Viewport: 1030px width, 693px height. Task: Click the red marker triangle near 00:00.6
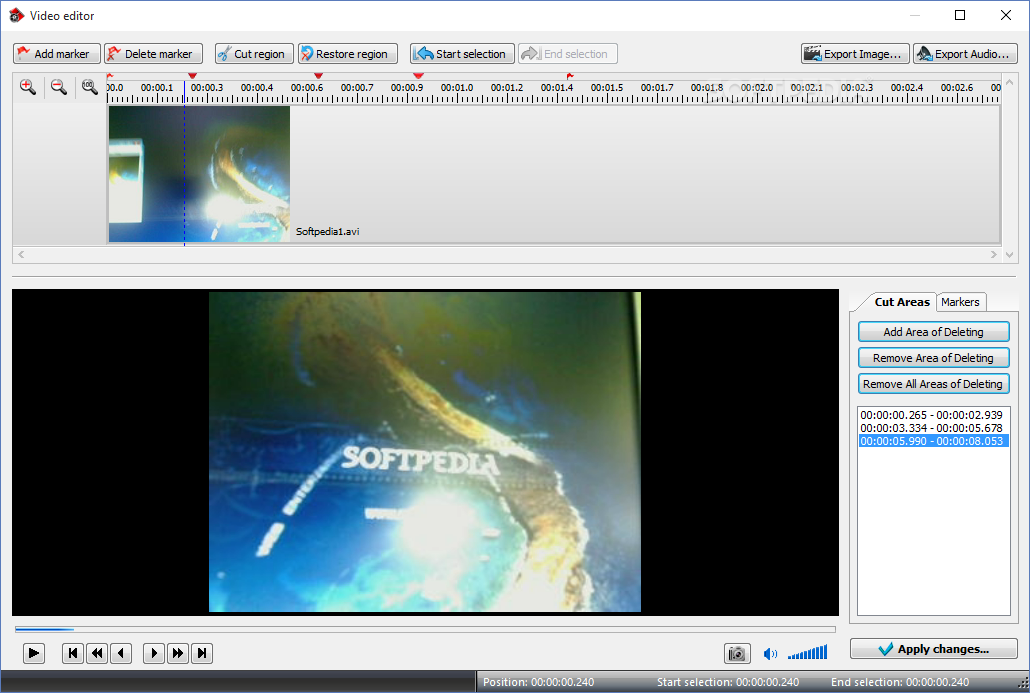click(319, 76)
